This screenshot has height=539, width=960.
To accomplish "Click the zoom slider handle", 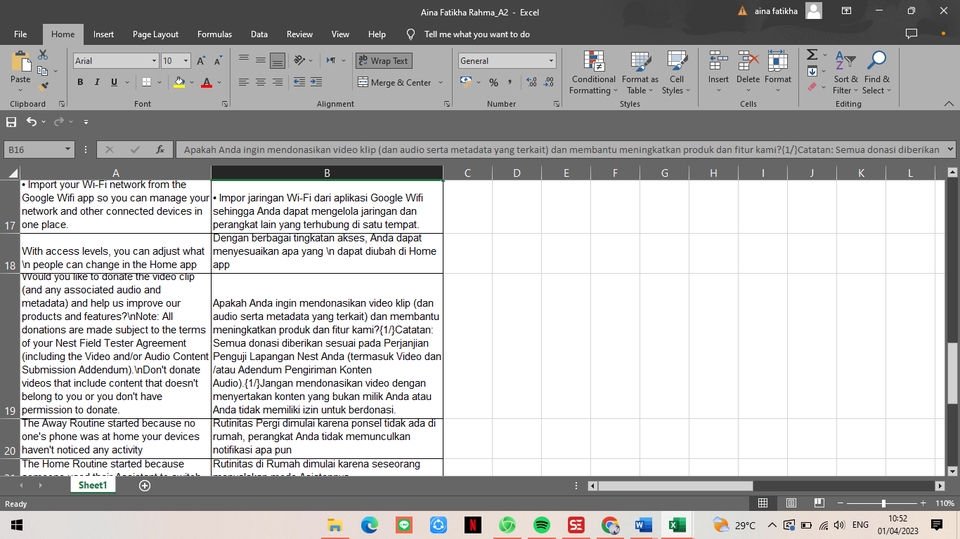I will coord(883,503).
